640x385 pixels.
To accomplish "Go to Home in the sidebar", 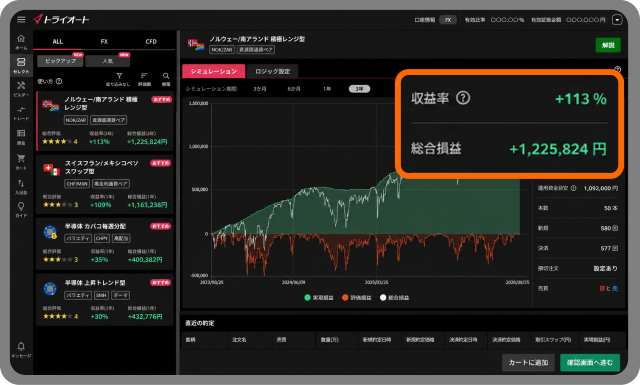I will tap(21, 42).
